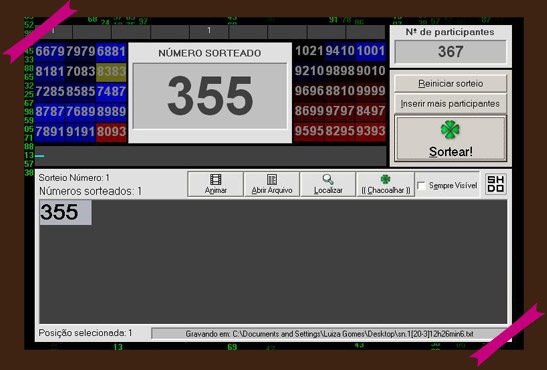
Task: Click number cell 8497
Action: point(370,111)
